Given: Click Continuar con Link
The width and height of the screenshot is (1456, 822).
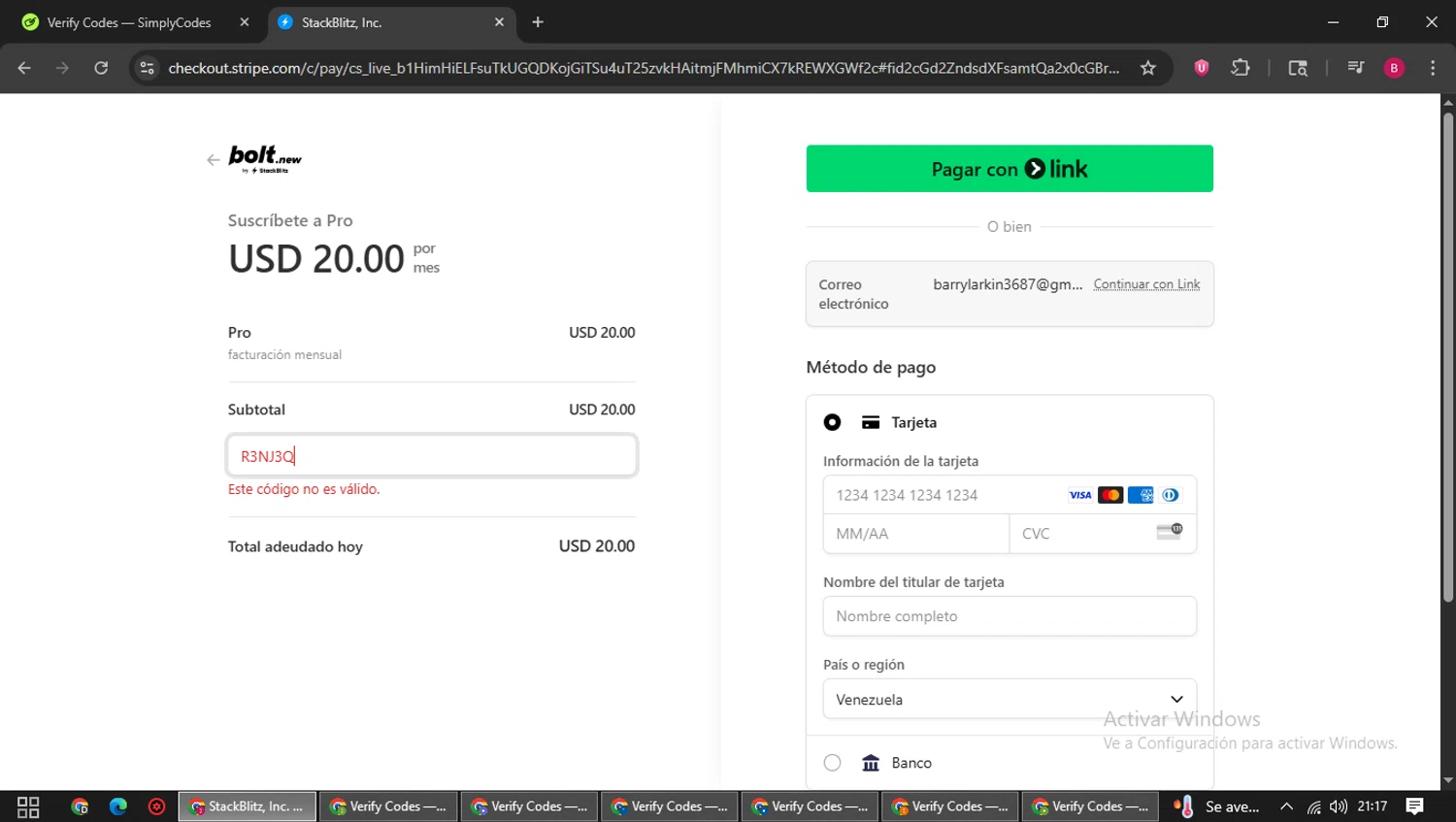Looking at the screenshot, I should coord(1146,284).
